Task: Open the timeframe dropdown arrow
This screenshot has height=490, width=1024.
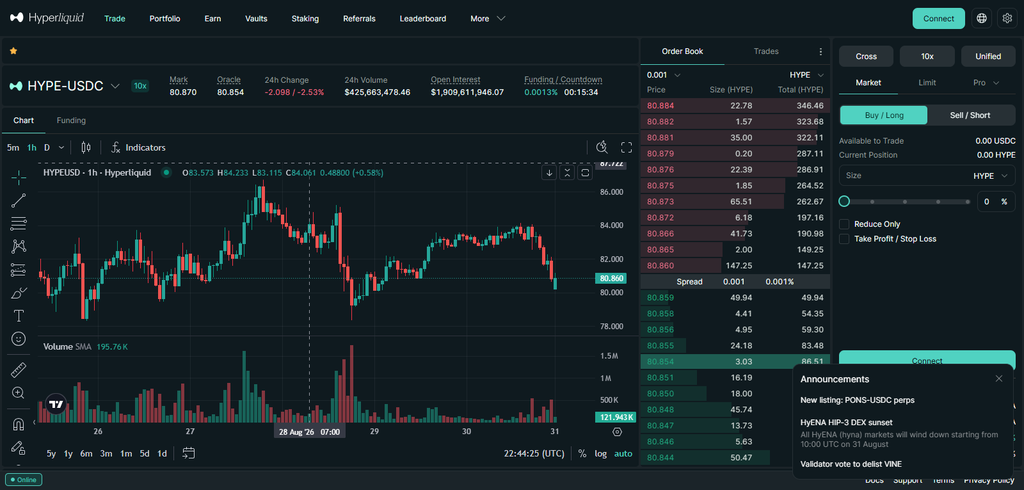Action: (x=61, y=148)
